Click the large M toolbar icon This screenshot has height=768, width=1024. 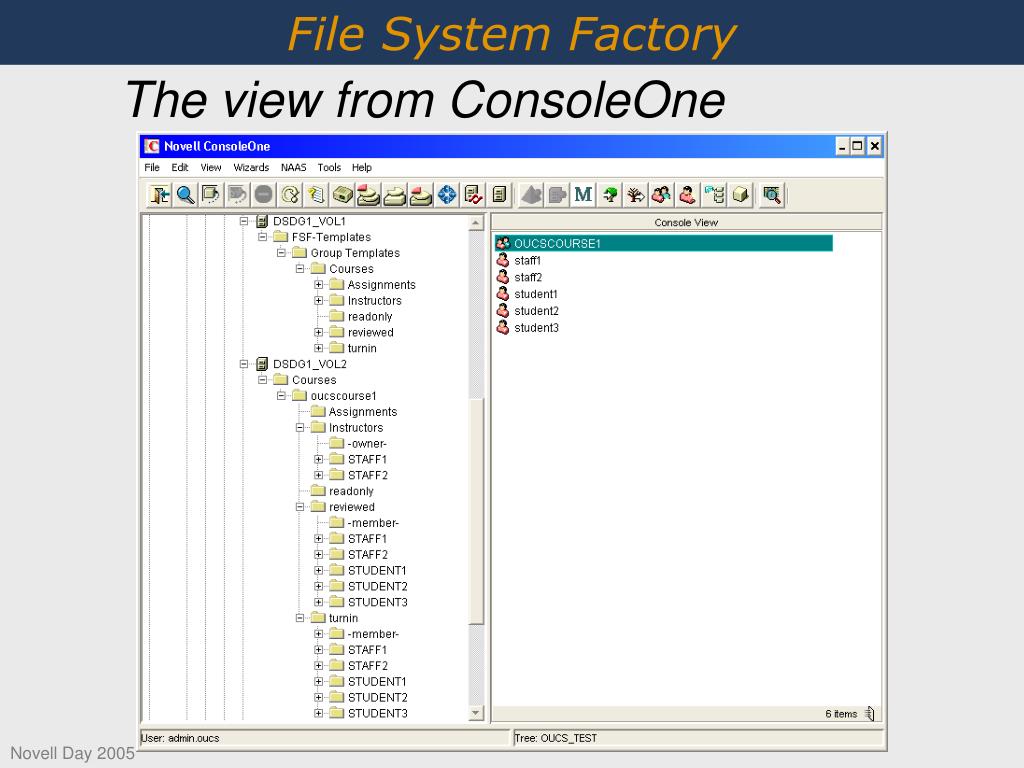583,195
